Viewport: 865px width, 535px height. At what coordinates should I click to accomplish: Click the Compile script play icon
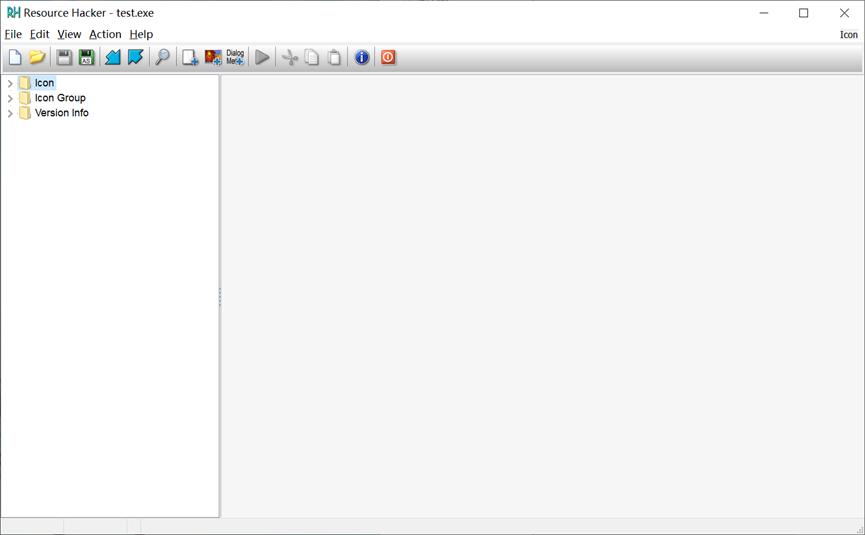coord(263,57)
